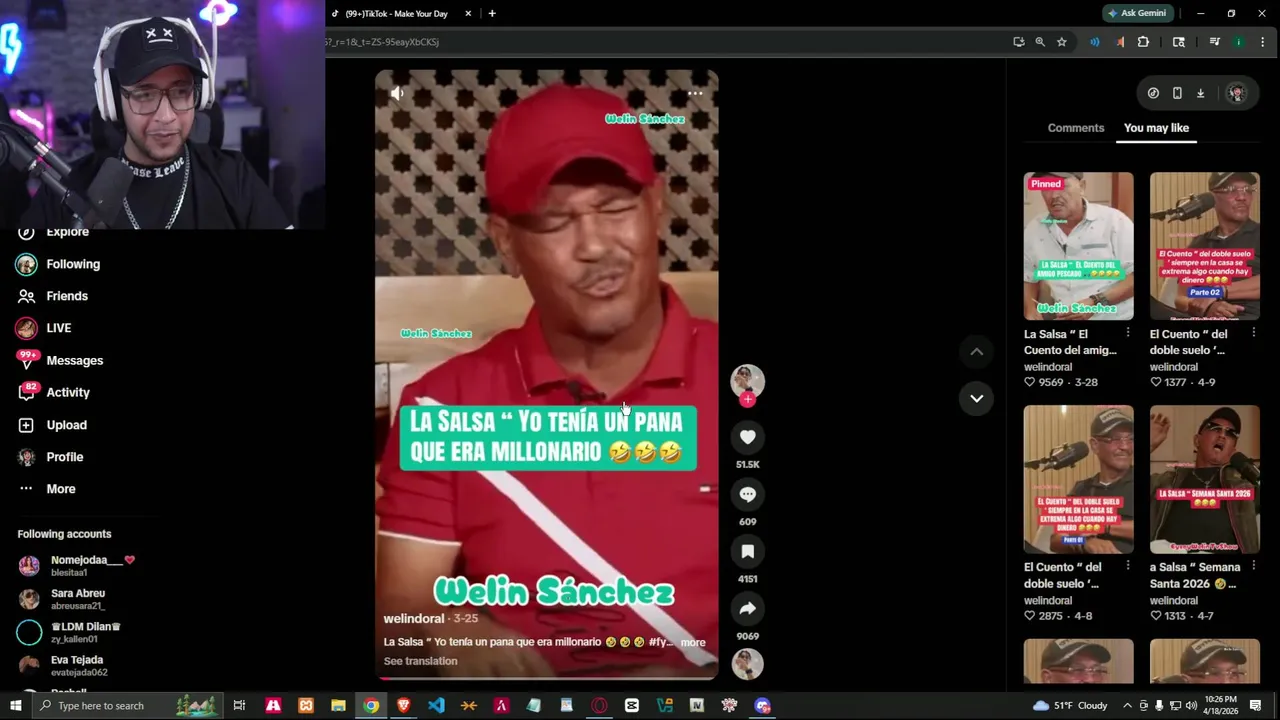
Task: Like the video with 51.5K hearts
Action: pos(747,437)
